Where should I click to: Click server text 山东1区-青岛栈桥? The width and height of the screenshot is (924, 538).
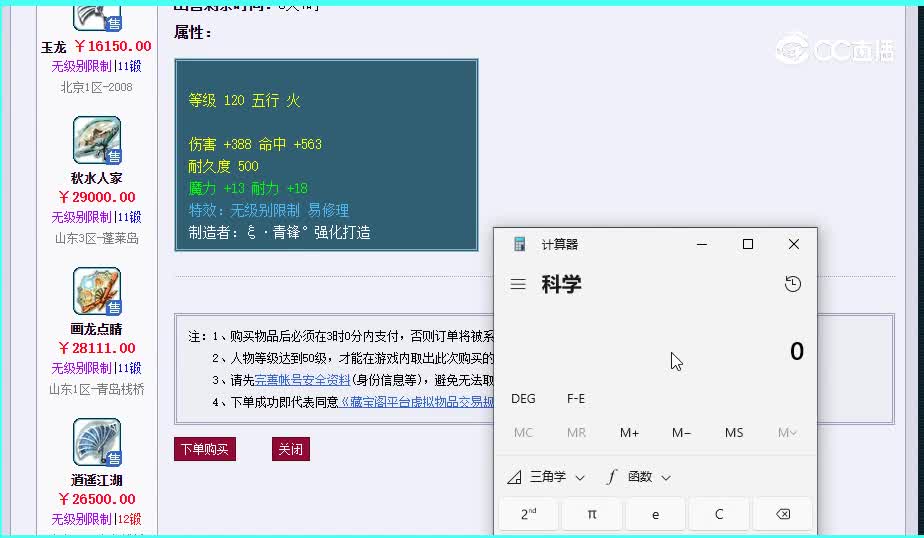pyautogui.click(x=97, y=389)
